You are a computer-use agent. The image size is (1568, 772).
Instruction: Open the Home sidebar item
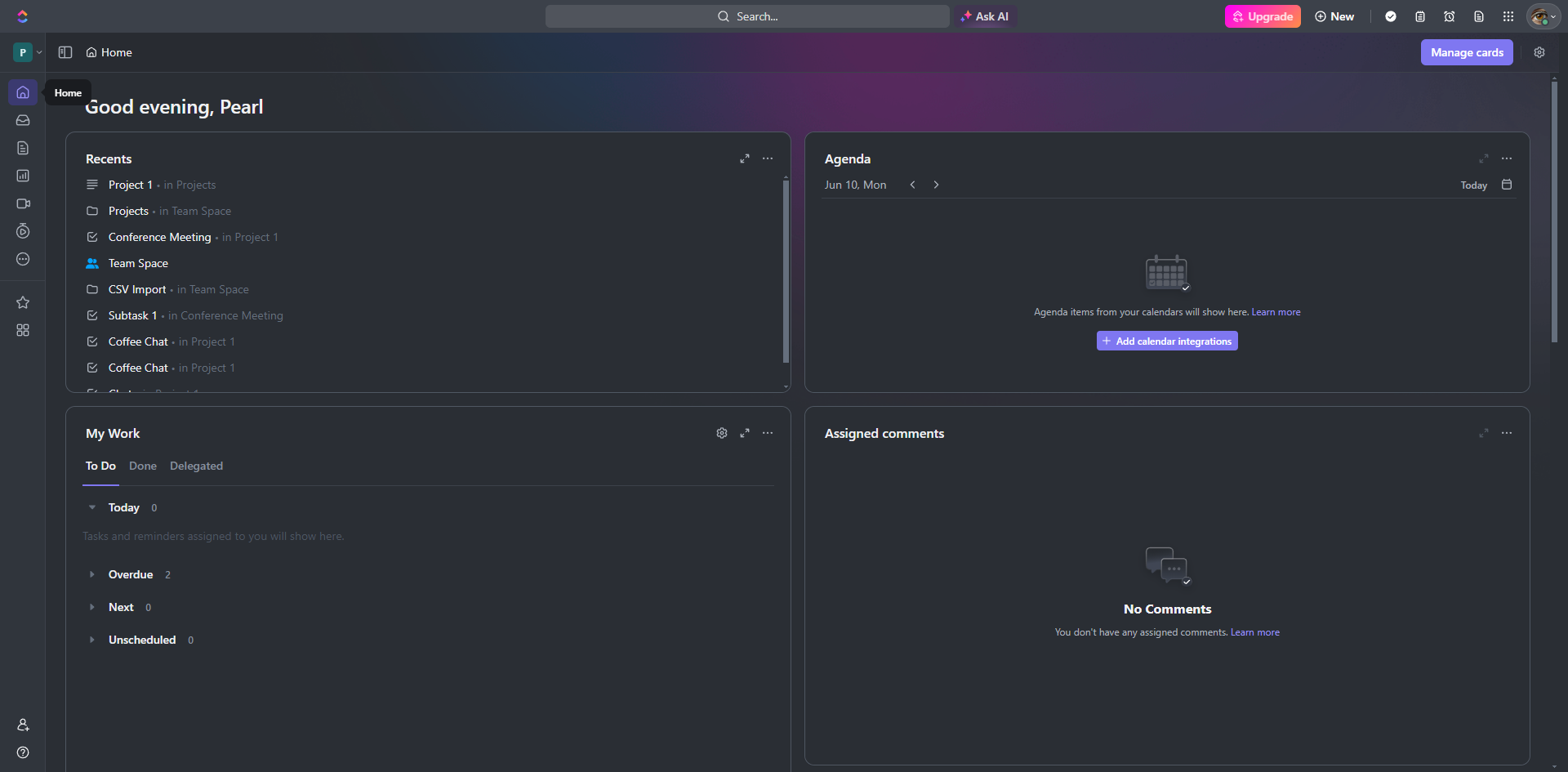coord(23,92)
